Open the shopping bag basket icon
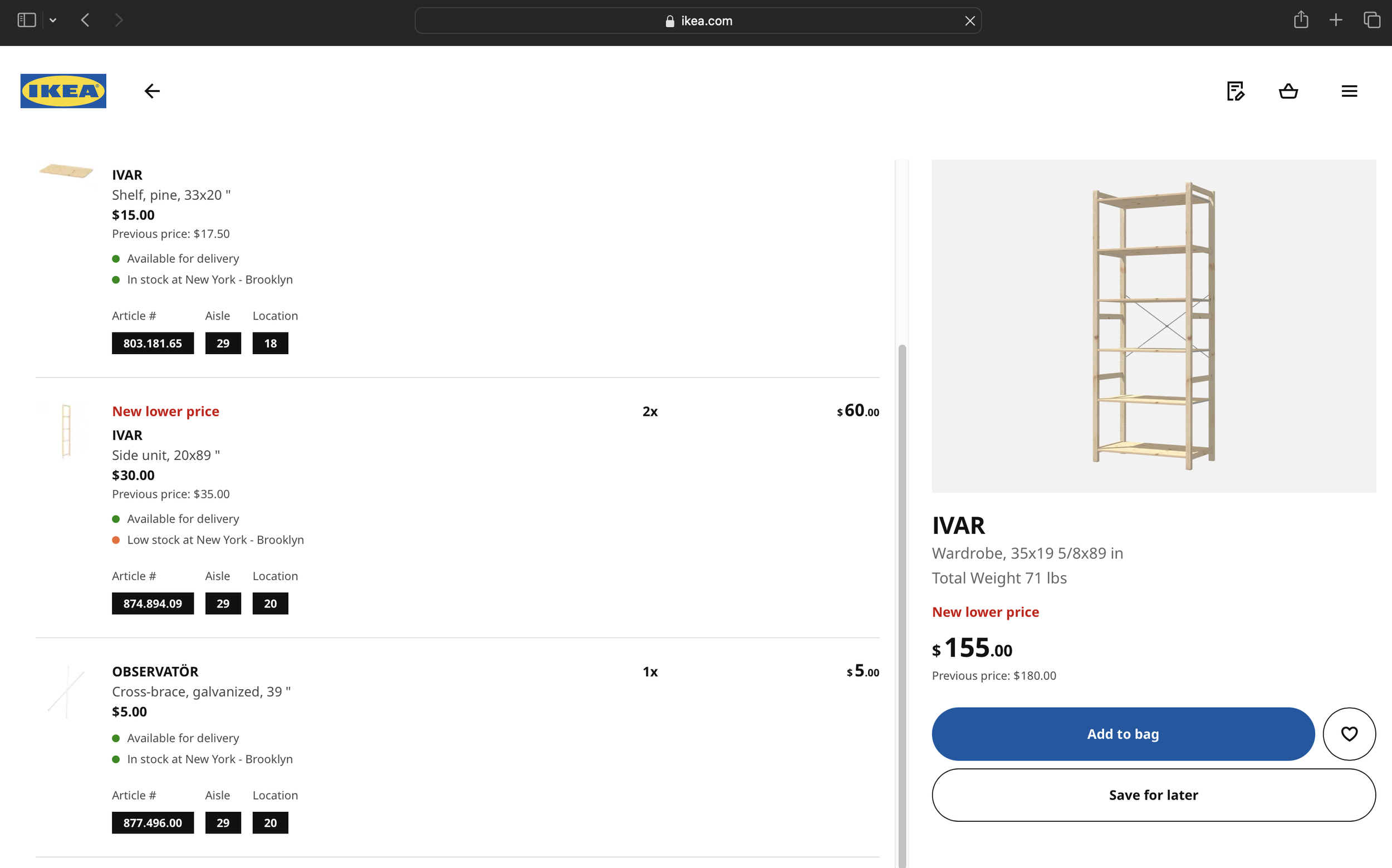The width and height of the screenshot is (1392, 868). click(1288, 91)
